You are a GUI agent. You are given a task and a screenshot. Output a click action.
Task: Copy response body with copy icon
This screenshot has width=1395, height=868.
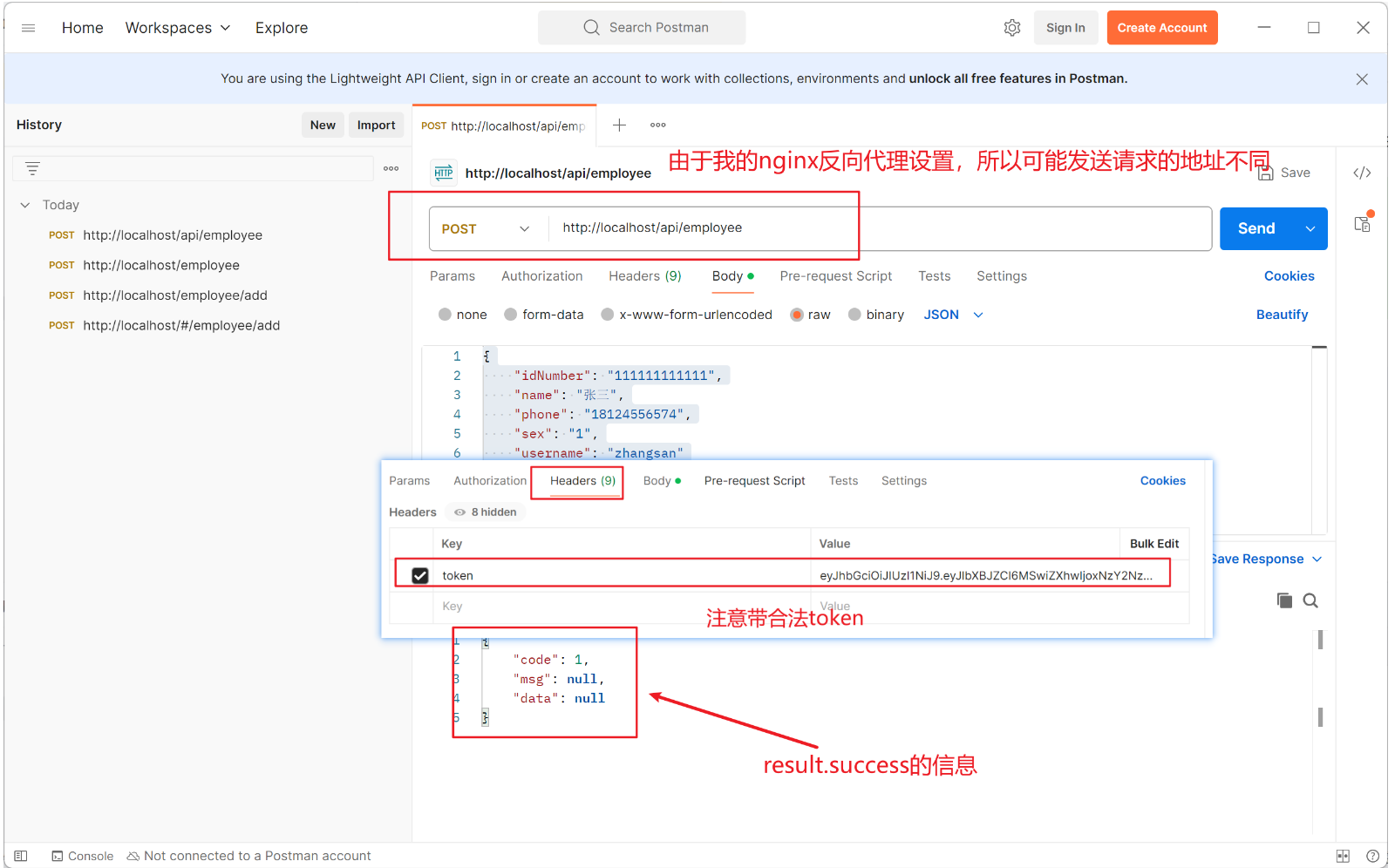(1284, 600)
